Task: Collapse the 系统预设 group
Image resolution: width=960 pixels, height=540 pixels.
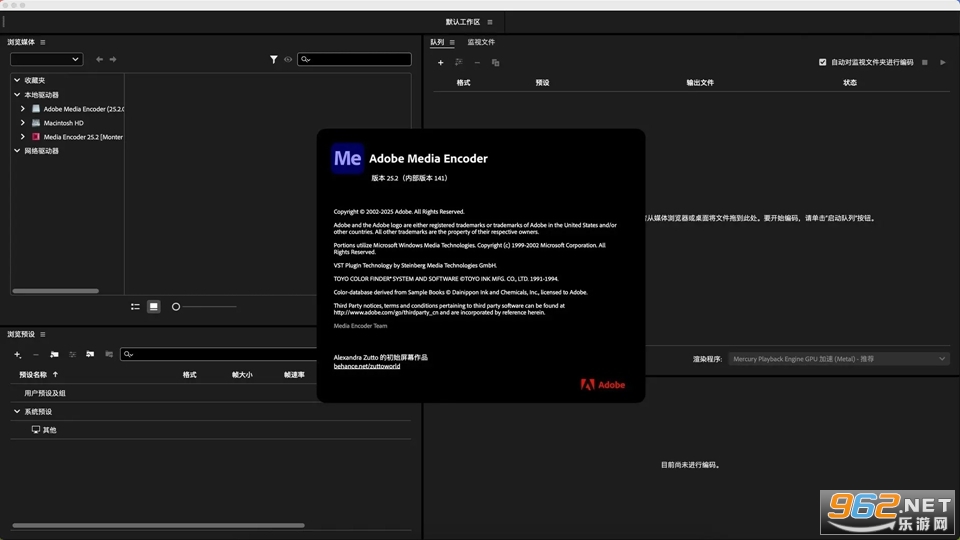Action: pos(17,411)
